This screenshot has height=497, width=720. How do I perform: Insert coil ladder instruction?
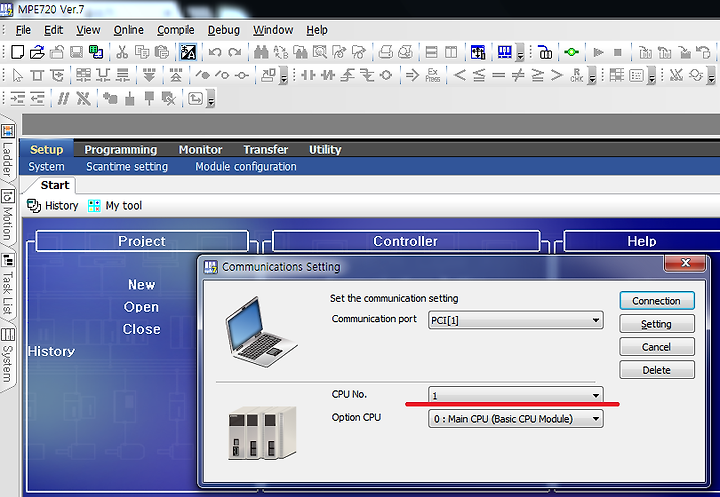[x=386, y=75]
